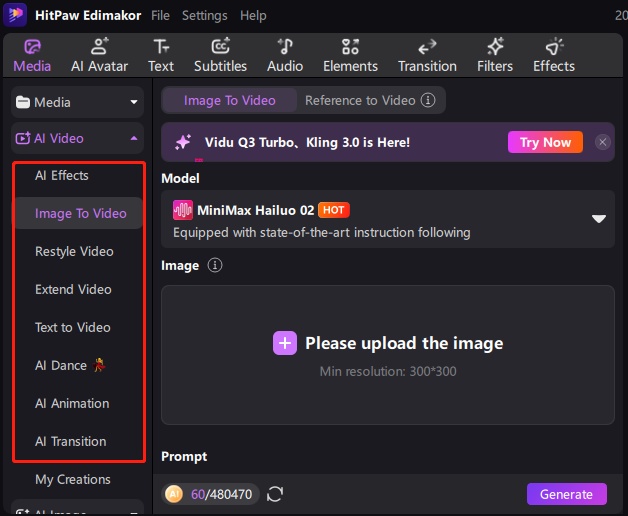628x516 pixels.
Task: Click the 60/480470 credits counter
Action: (x=221, y=494)
